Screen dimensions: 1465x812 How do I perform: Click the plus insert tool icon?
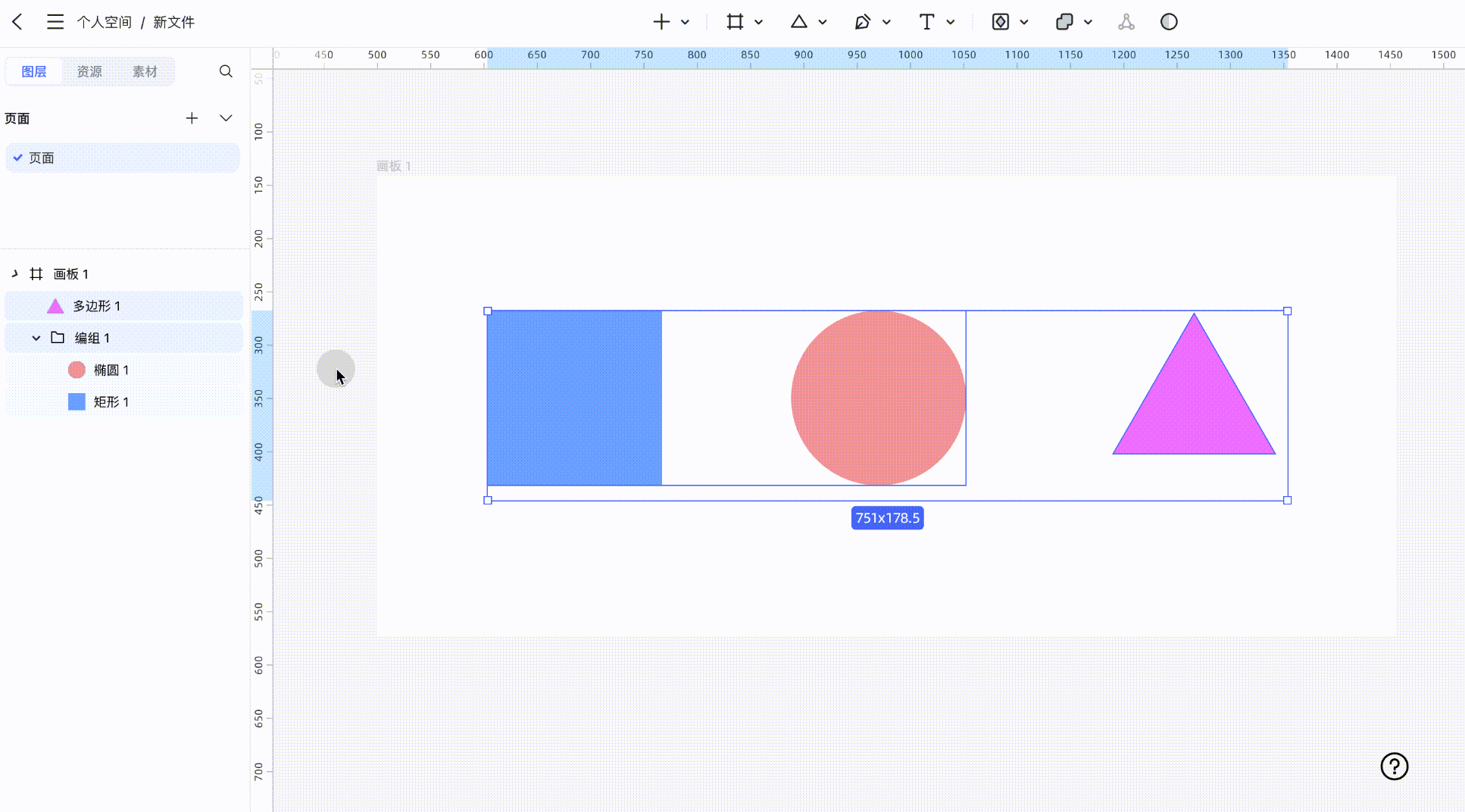661,22
